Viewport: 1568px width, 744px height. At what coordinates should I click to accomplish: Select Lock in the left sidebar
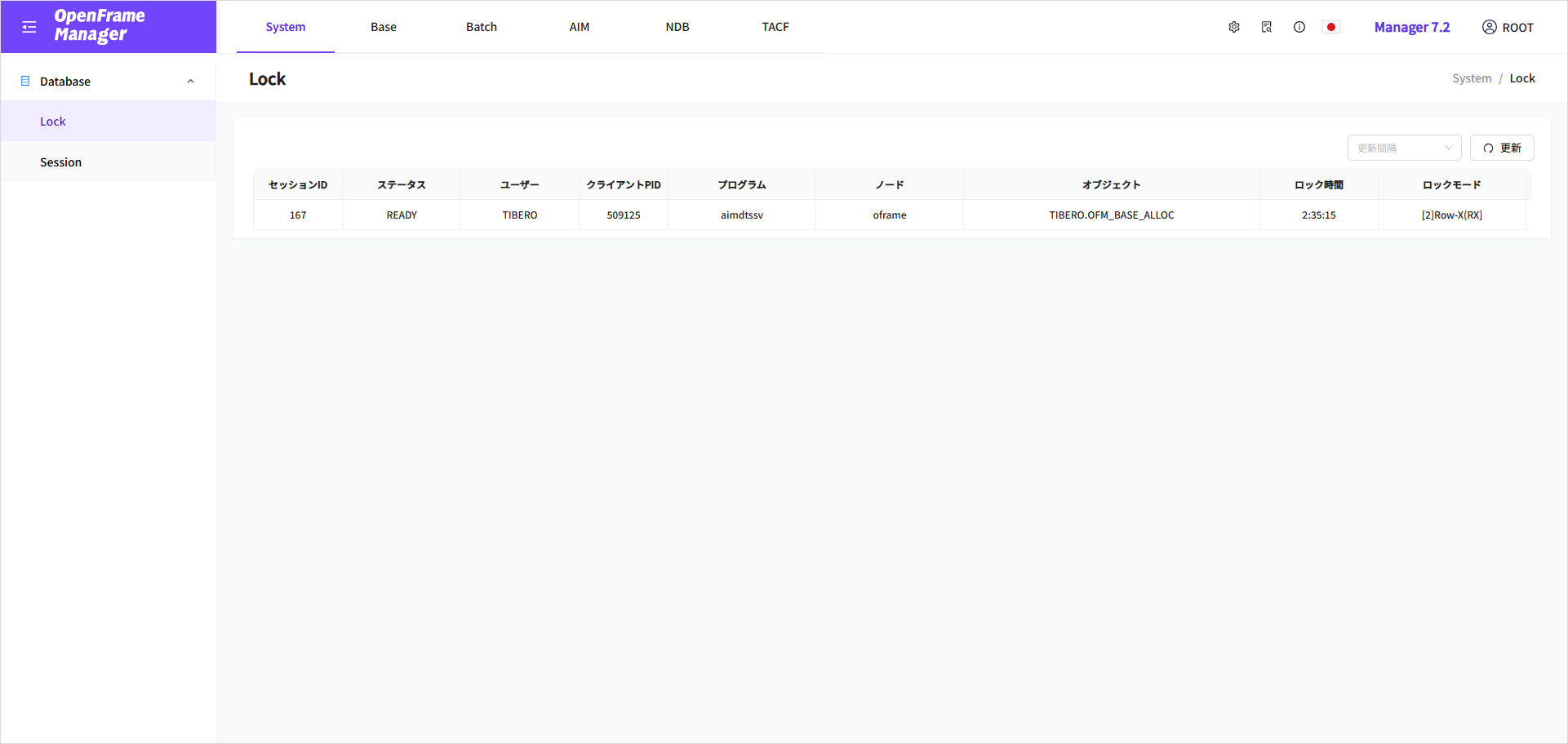coord(52,121)
